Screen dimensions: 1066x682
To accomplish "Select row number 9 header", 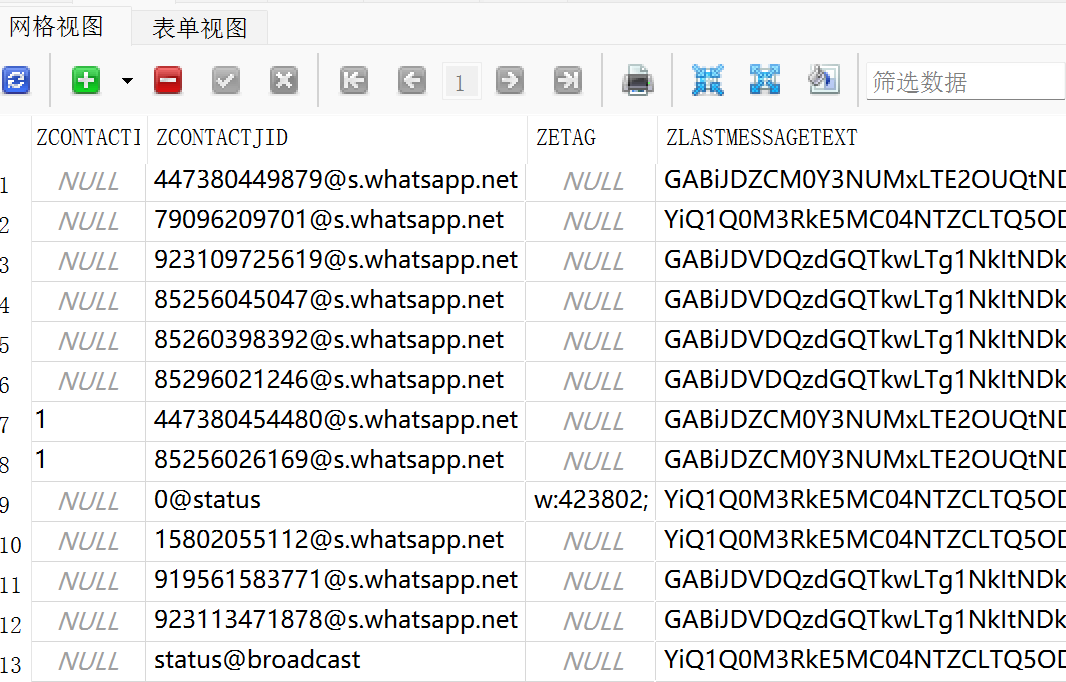I will (15, 504).
